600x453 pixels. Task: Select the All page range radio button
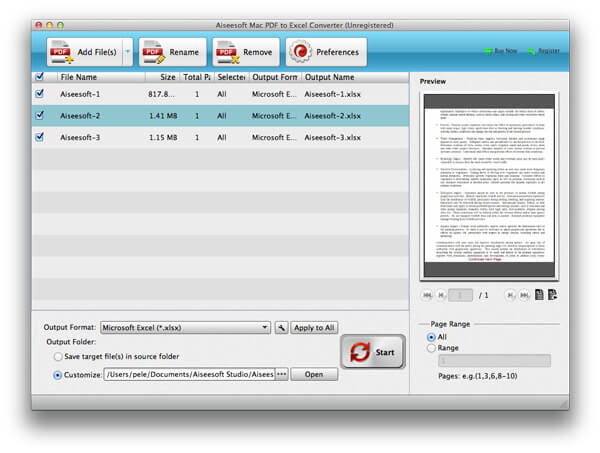(431, 337)
